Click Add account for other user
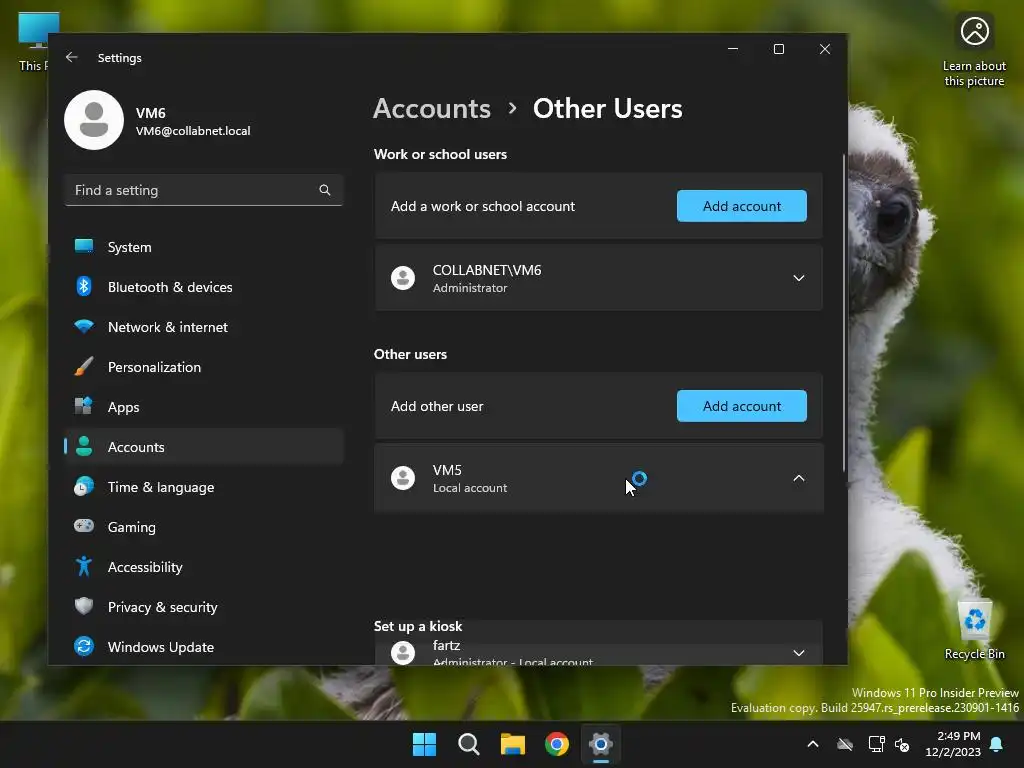Image resolution: width=1024 pixels, height=768 pixels. pos(742,406)
